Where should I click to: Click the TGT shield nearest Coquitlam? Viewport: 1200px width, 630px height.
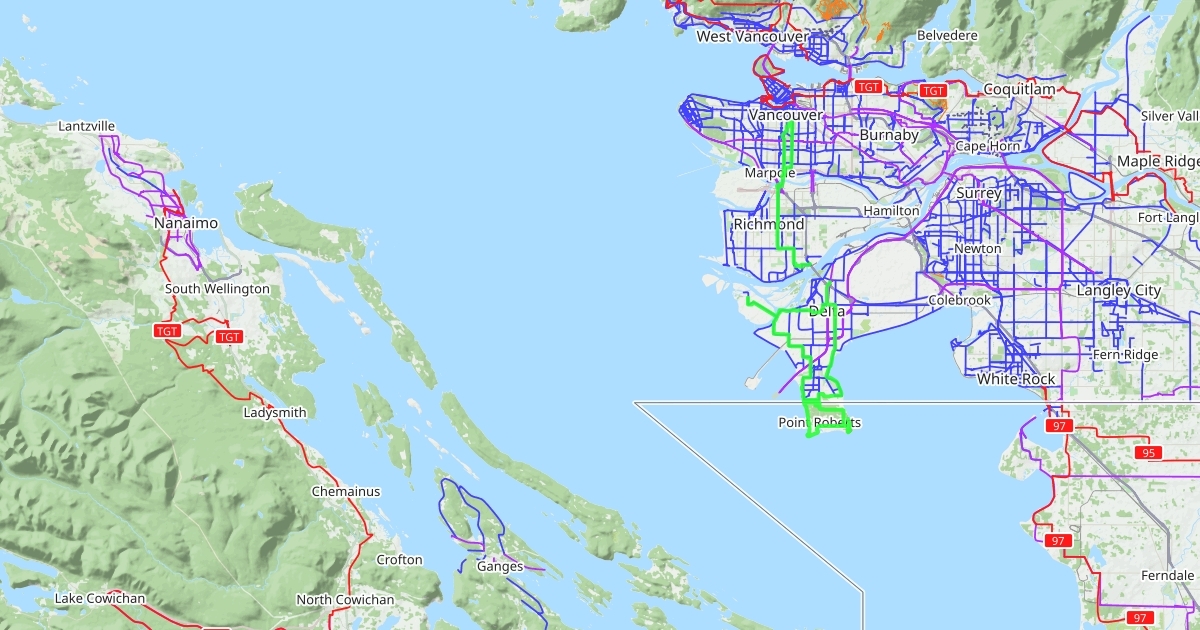(x=933, y=91)
